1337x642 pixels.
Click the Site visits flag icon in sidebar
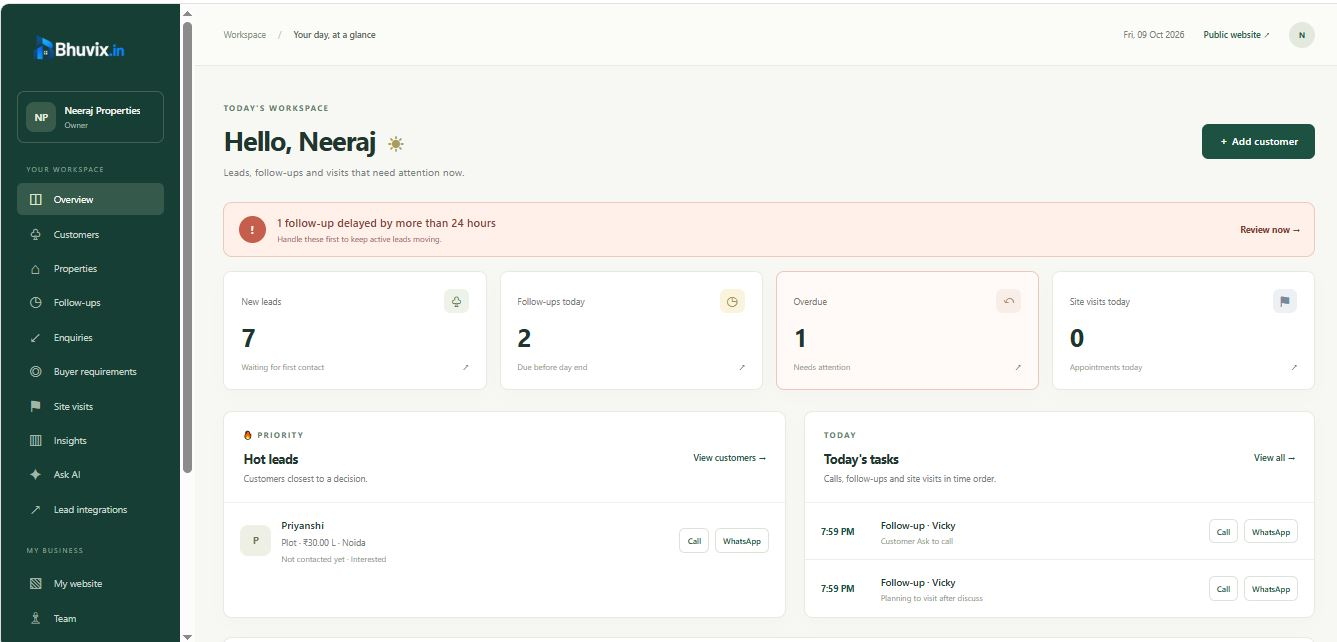(36, 407)
